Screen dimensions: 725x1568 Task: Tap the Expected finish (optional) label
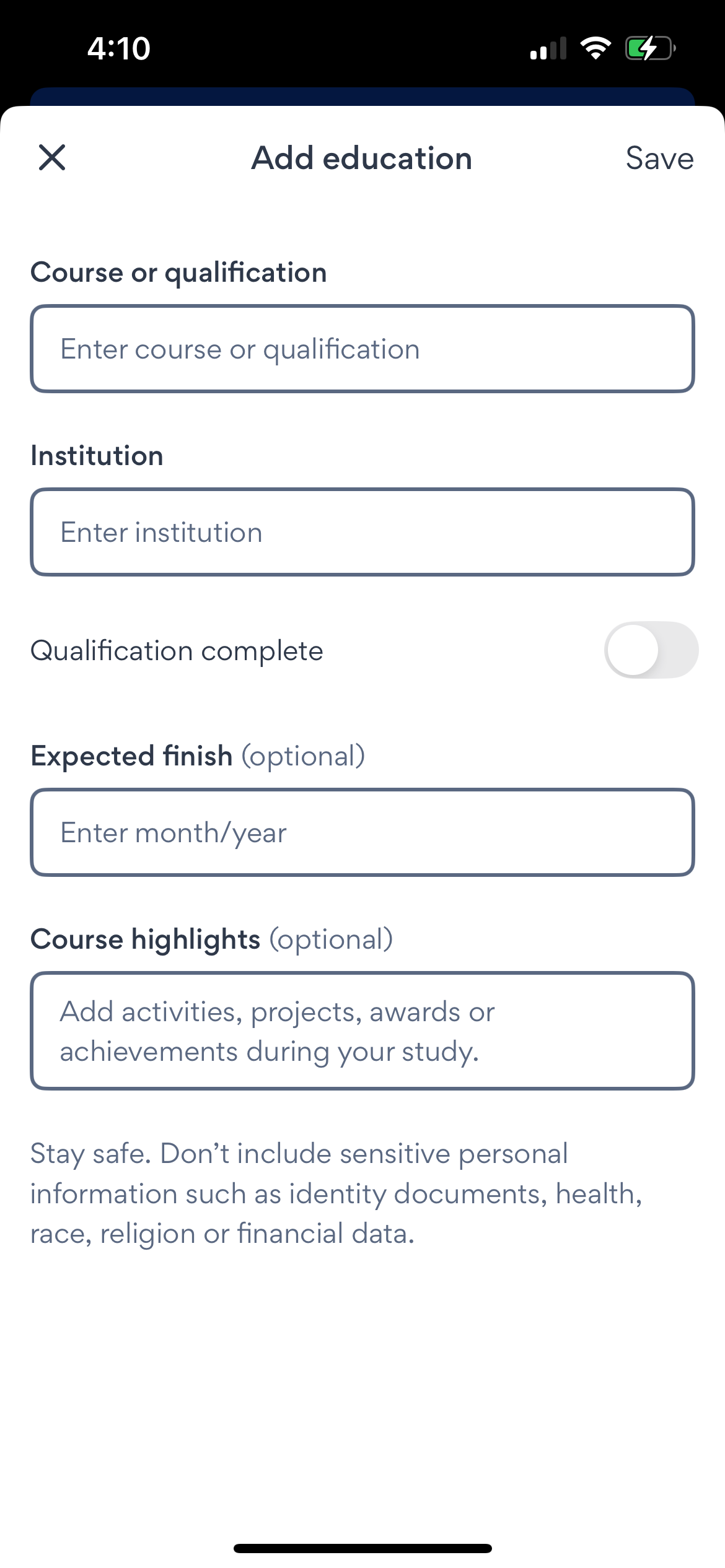(198, 756)
